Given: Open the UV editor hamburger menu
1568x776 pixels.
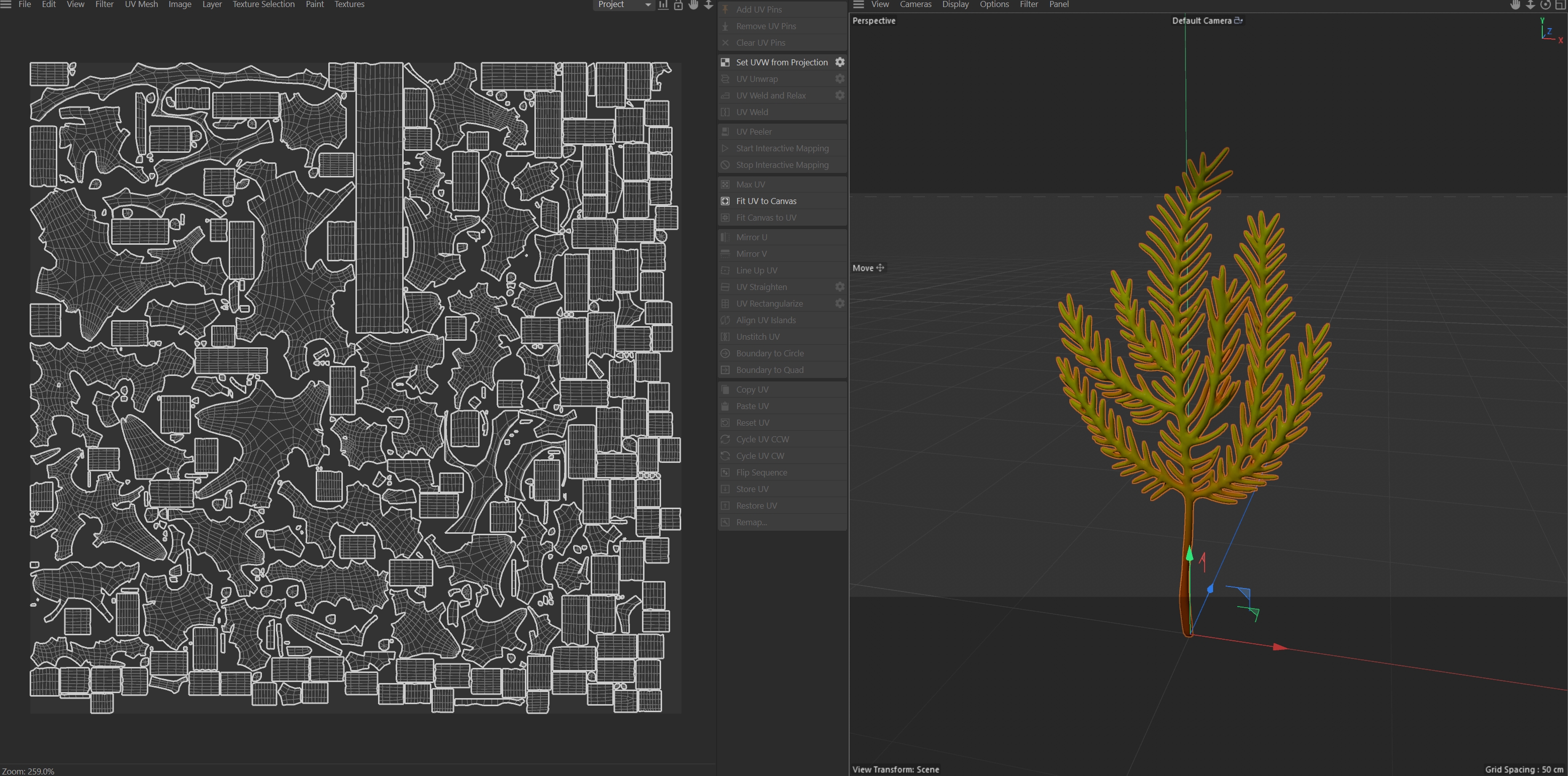Looking at the screenshot, I should pos(6,4).
